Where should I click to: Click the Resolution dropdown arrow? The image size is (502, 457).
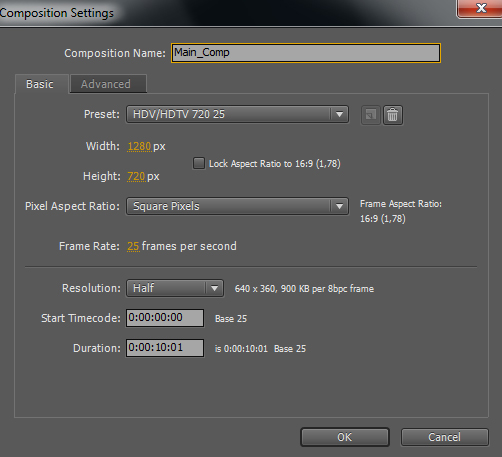[214, 288]
